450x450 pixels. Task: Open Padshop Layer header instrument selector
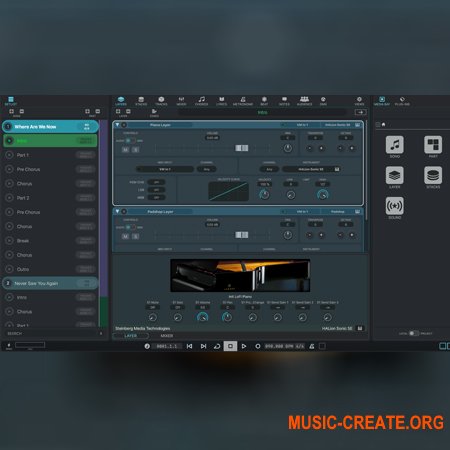click(338, 211)
